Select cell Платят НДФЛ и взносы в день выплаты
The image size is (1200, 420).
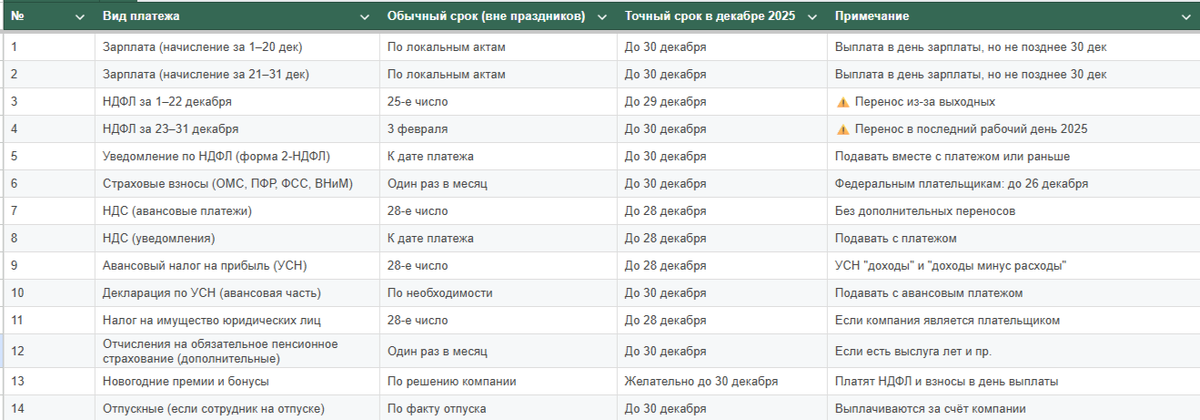[x=1014, y=381]
